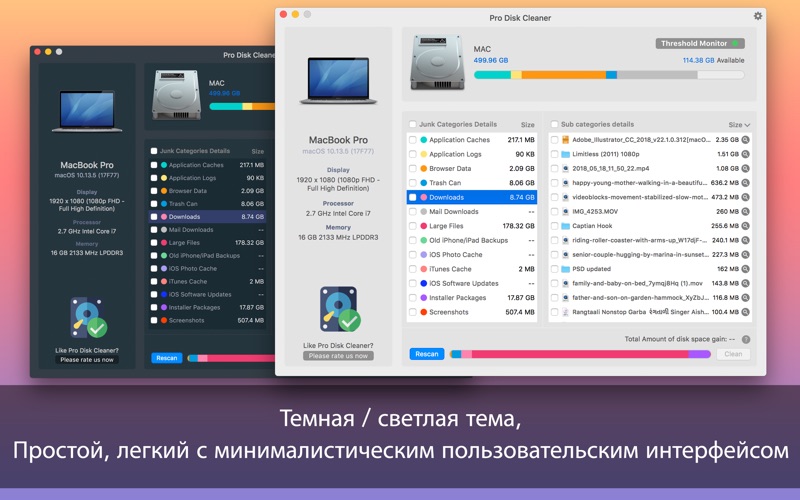Click iOS Software Updates row in light window
This screenshot has height=500, width=800.
472,283
